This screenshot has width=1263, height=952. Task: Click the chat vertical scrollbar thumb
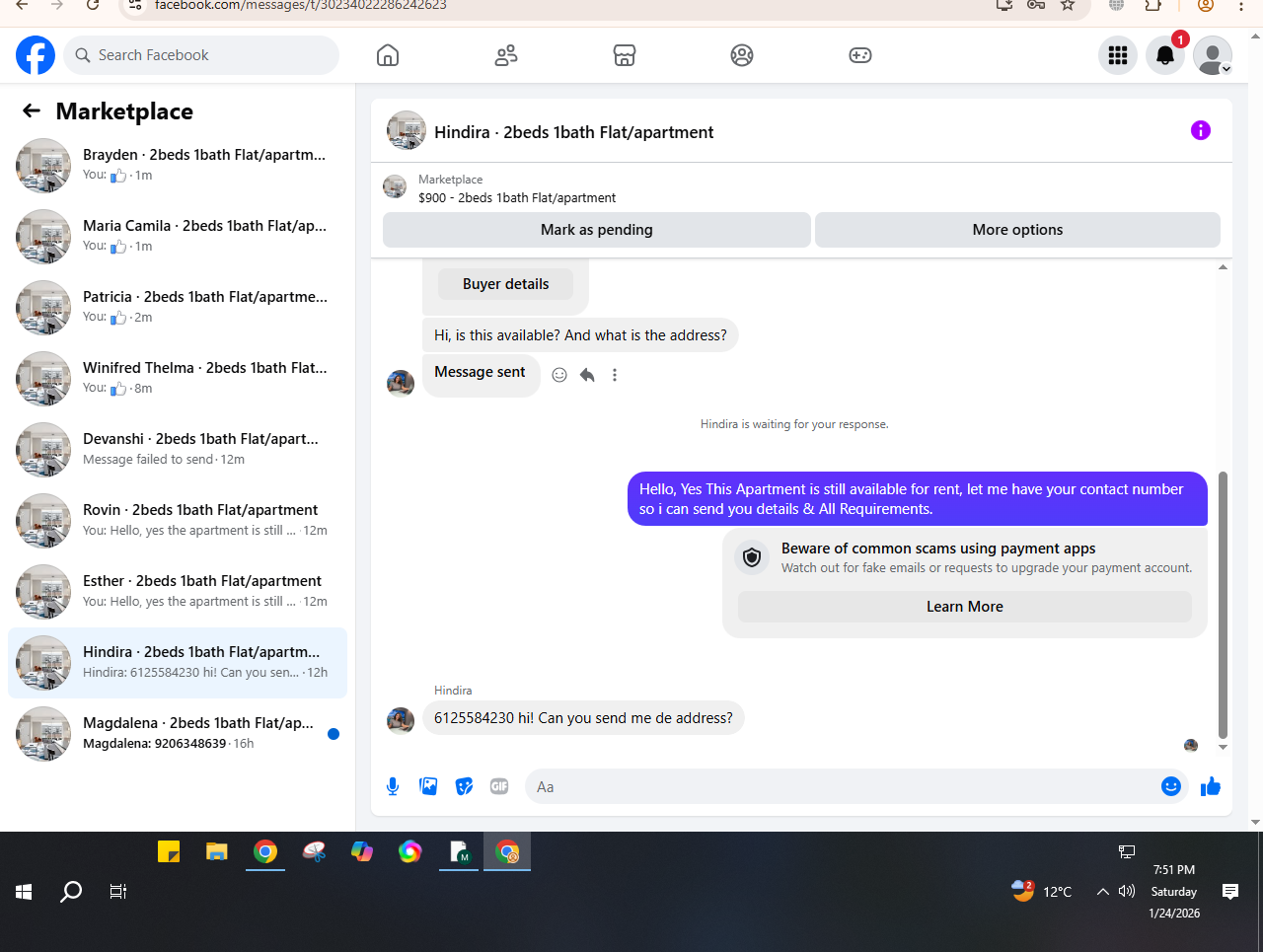[x=1223, y=605]
